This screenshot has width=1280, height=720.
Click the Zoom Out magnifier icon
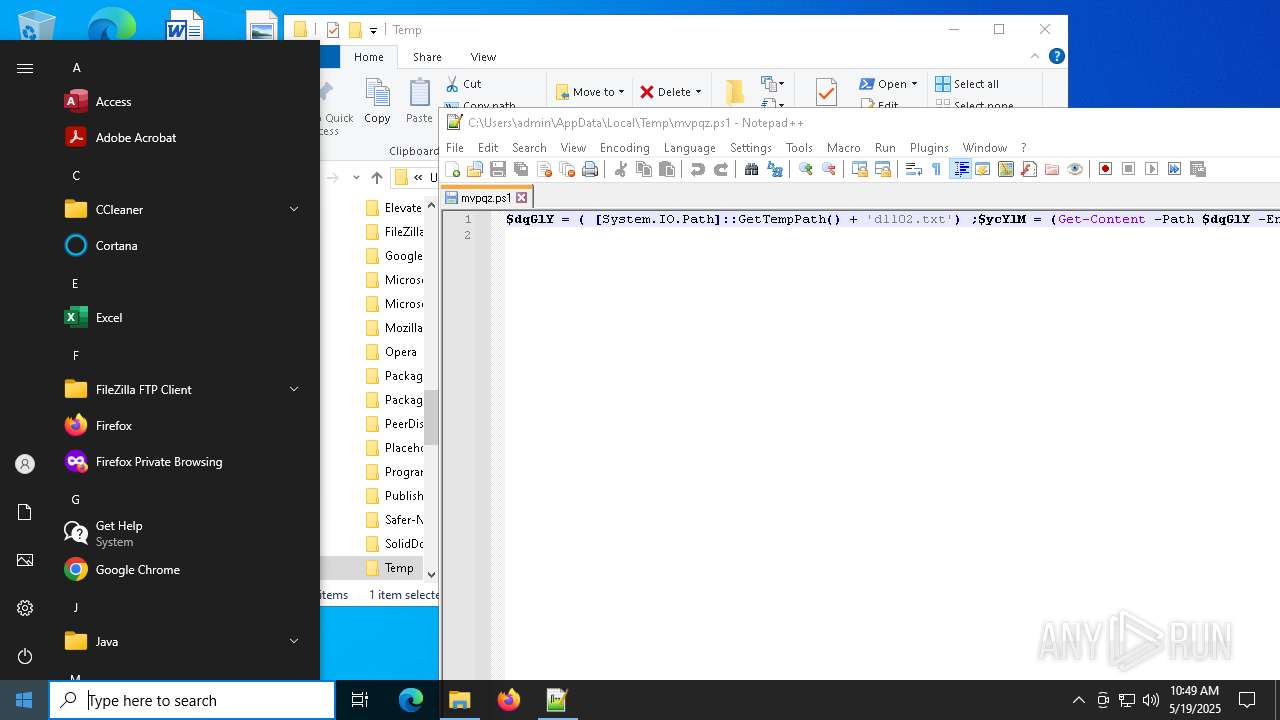pos(828,169)
